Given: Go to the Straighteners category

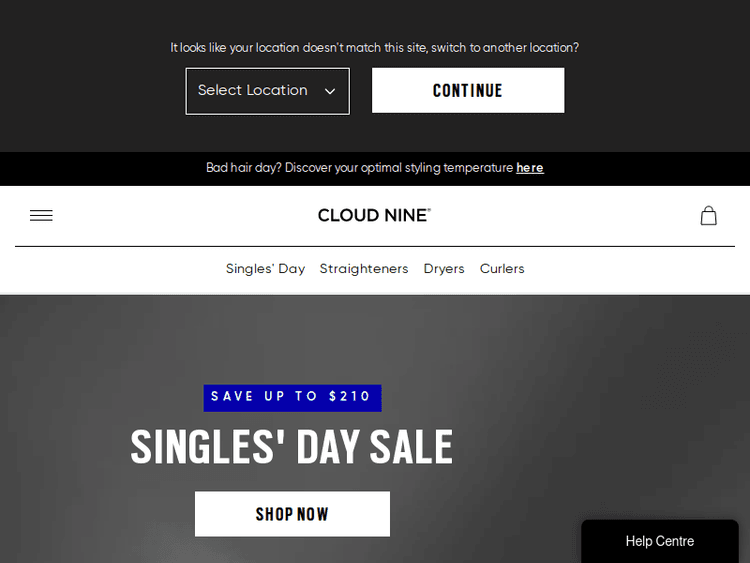Looking at the screenshot, I should click(364, 269).
